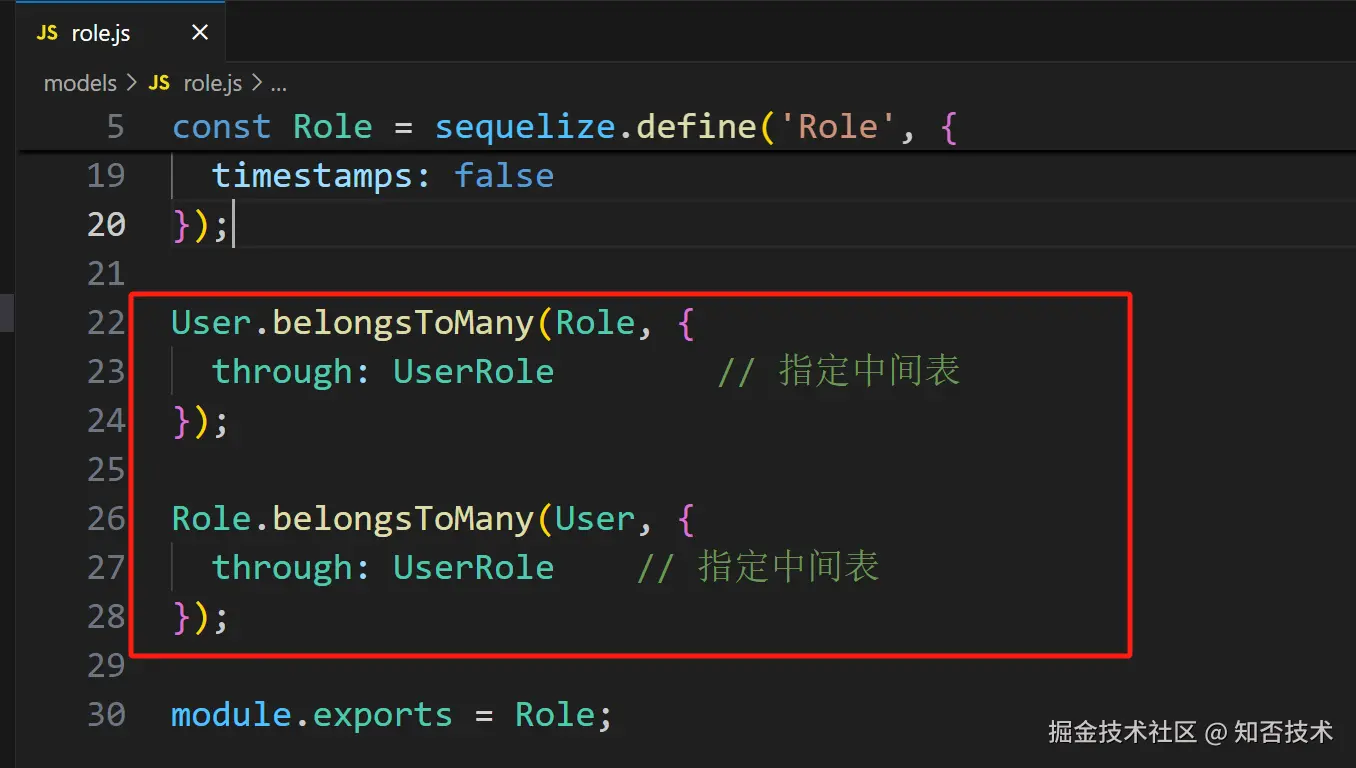The height and width of the screenshot is (768, 1356).
Task: Select line 22 by its line number
Action: pos(106,323)
